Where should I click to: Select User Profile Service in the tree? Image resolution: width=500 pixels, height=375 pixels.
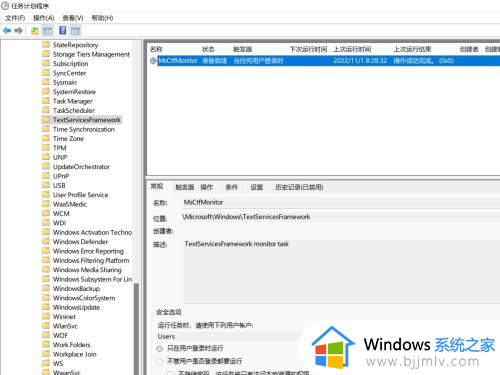[x=80, y=195]
